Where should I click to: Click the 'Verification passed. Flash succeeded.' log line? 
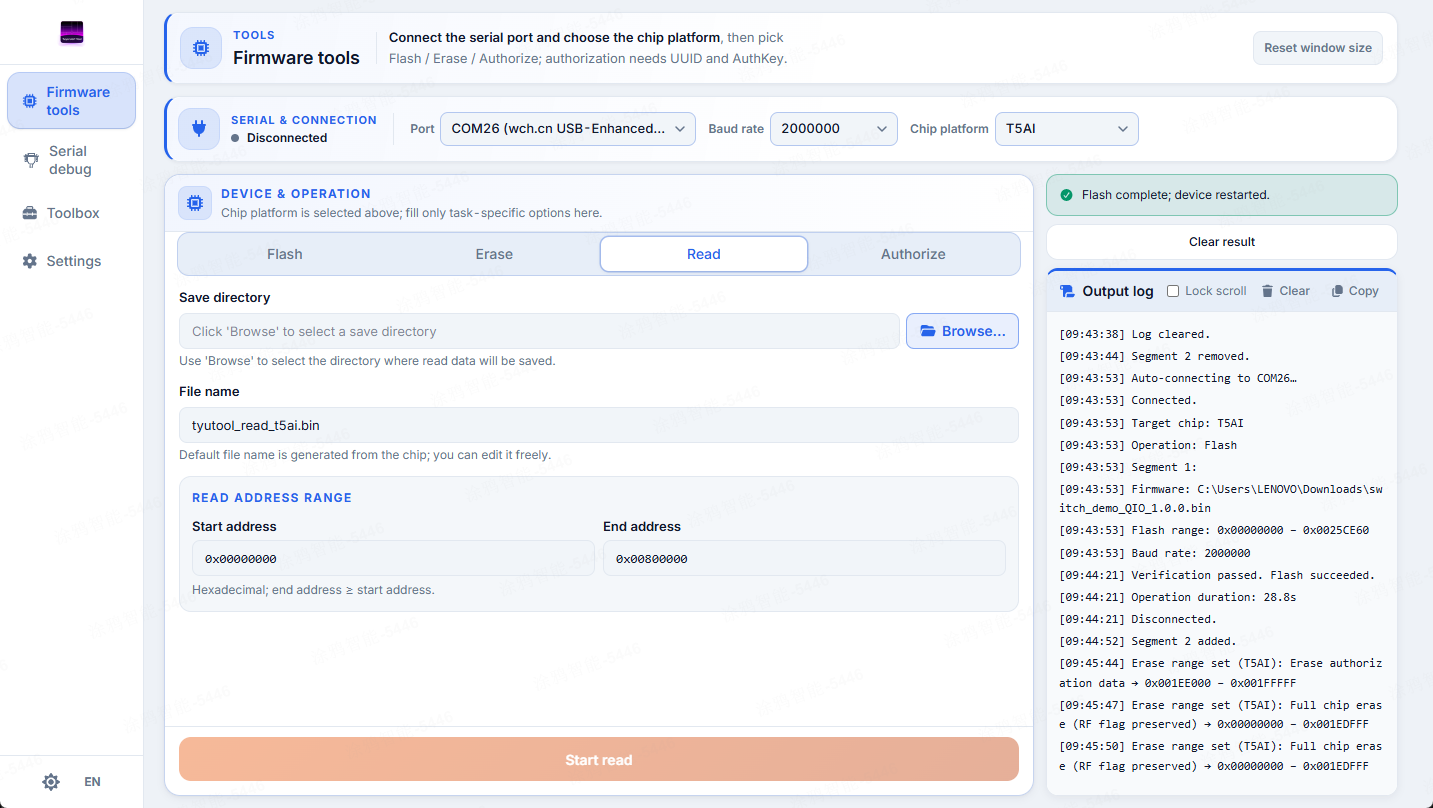(1217, 575)
